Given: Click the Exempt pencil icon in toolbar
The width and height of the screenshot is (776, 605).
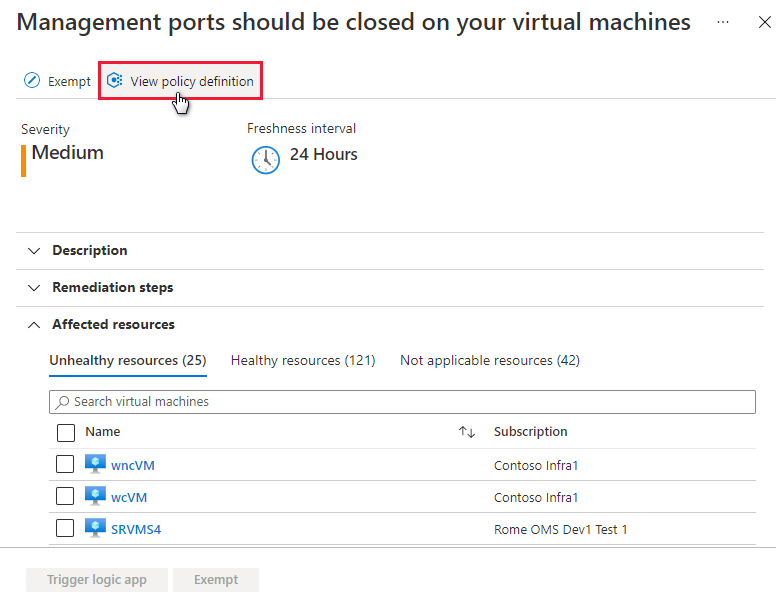Looking at the screenshot, I should point(32,80).
